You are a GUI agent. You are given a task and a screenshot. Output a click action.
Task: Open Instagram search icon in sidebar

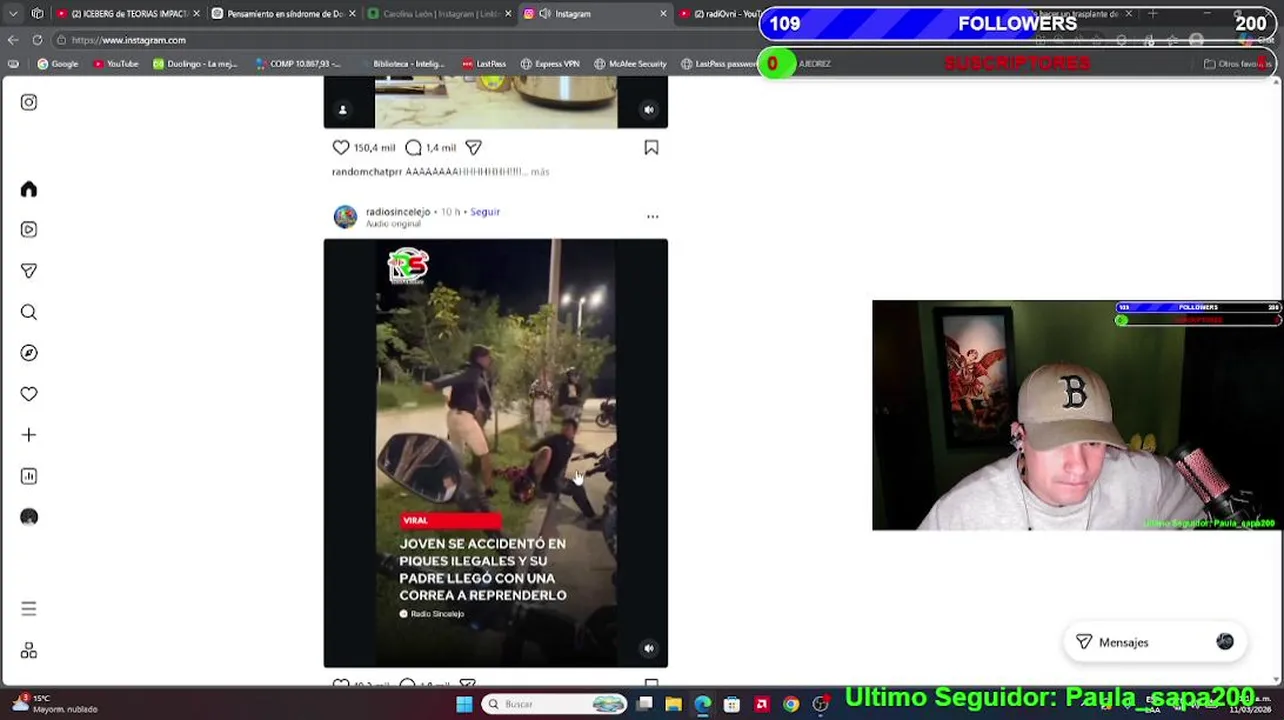(x=29, y=312)
